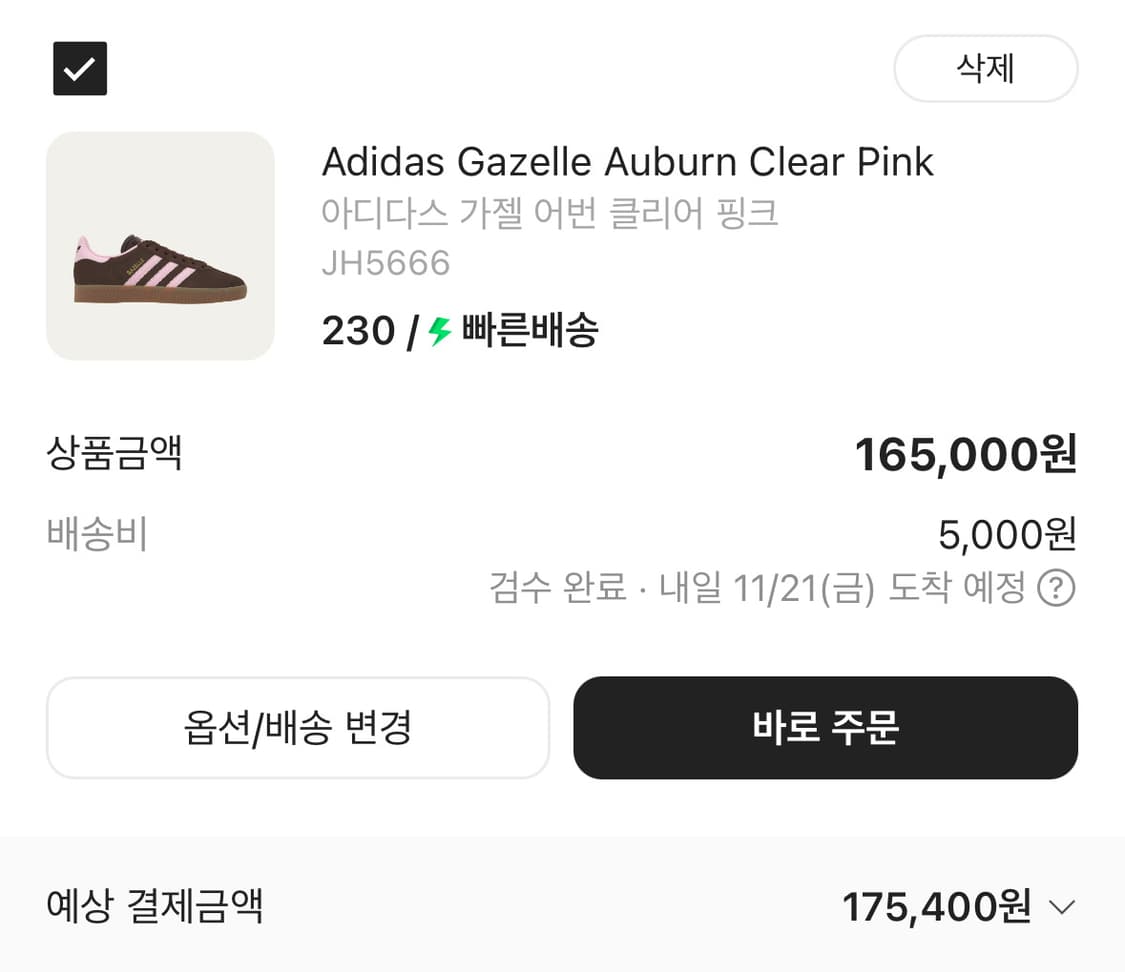The image size is (1125, 972).
Task: Click 바로 주문 to order now
Action: (826, 728)
